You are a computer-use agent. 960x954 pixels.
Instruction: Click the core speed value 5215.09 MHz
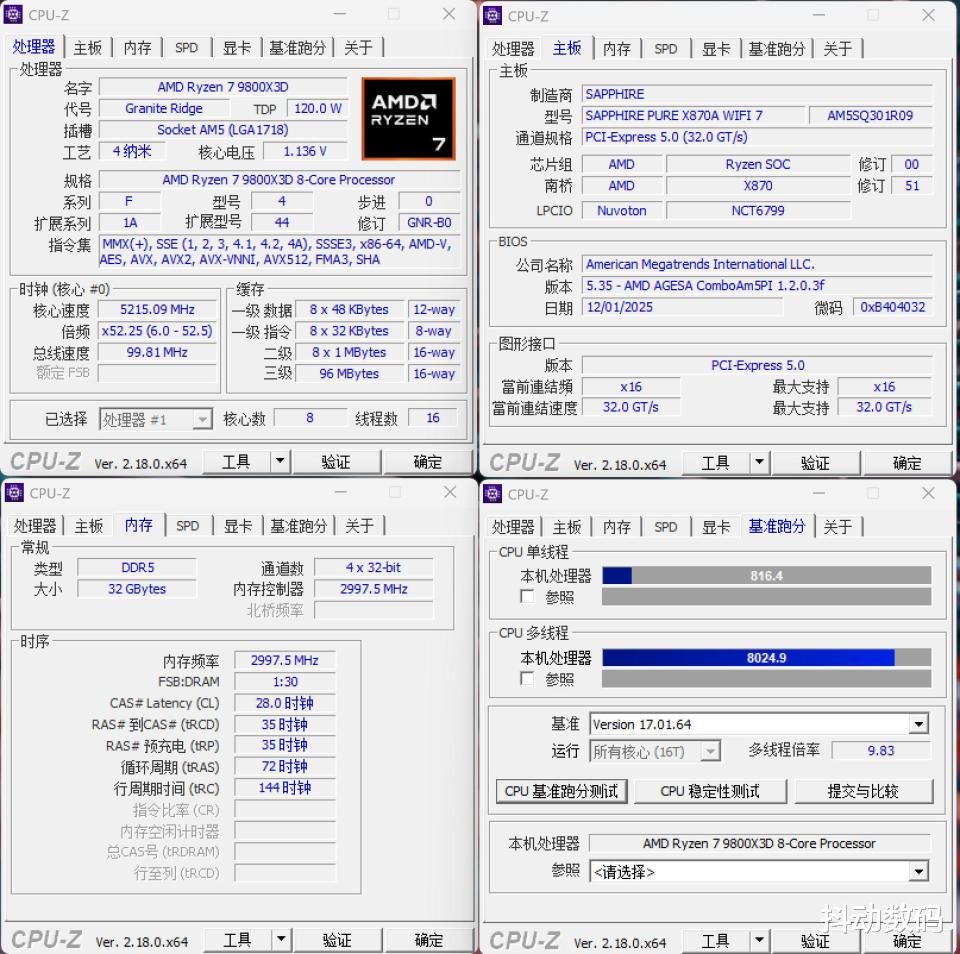tap(157, 310)
